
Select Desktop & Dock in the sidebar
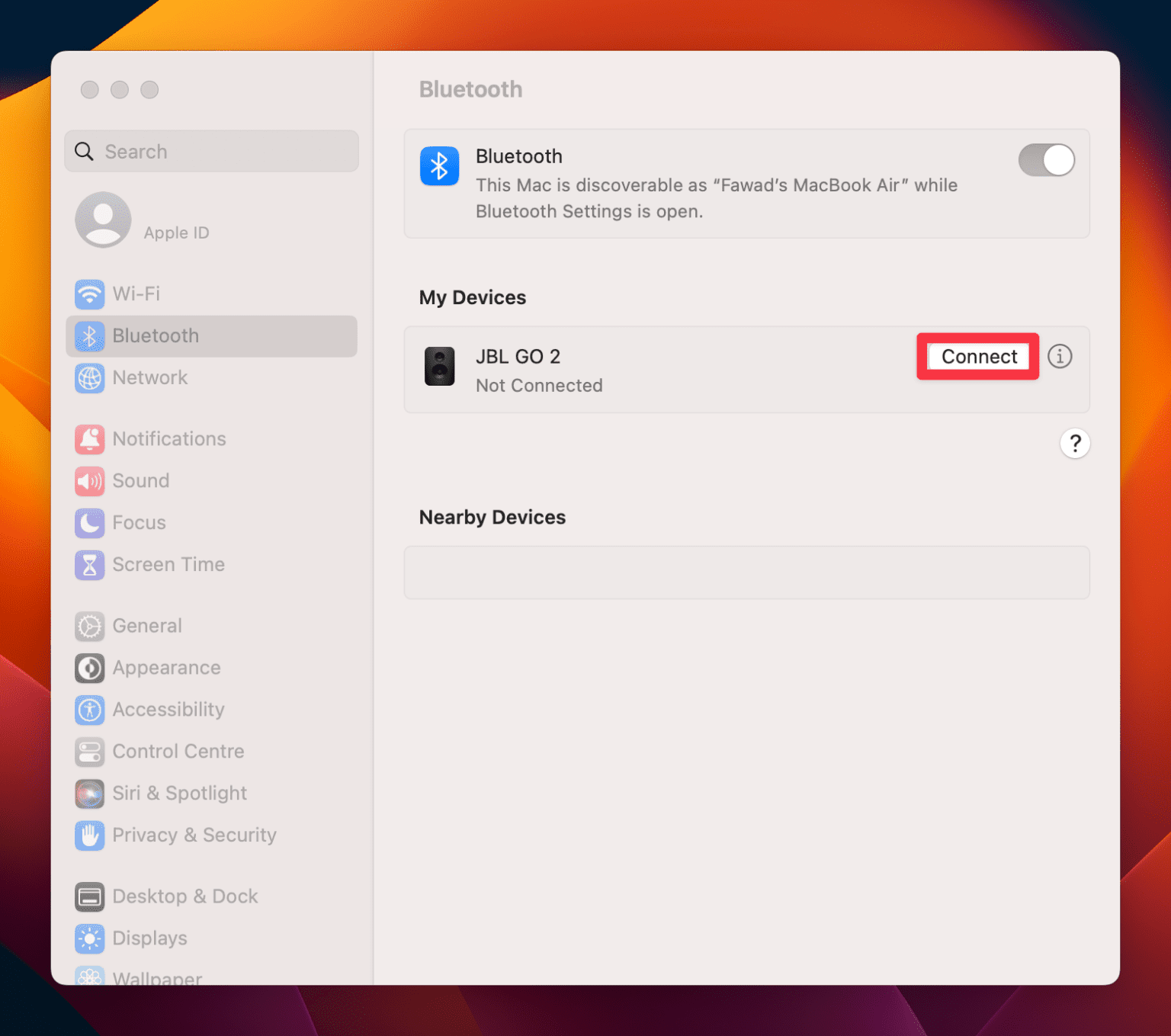[x=185, y=896]
